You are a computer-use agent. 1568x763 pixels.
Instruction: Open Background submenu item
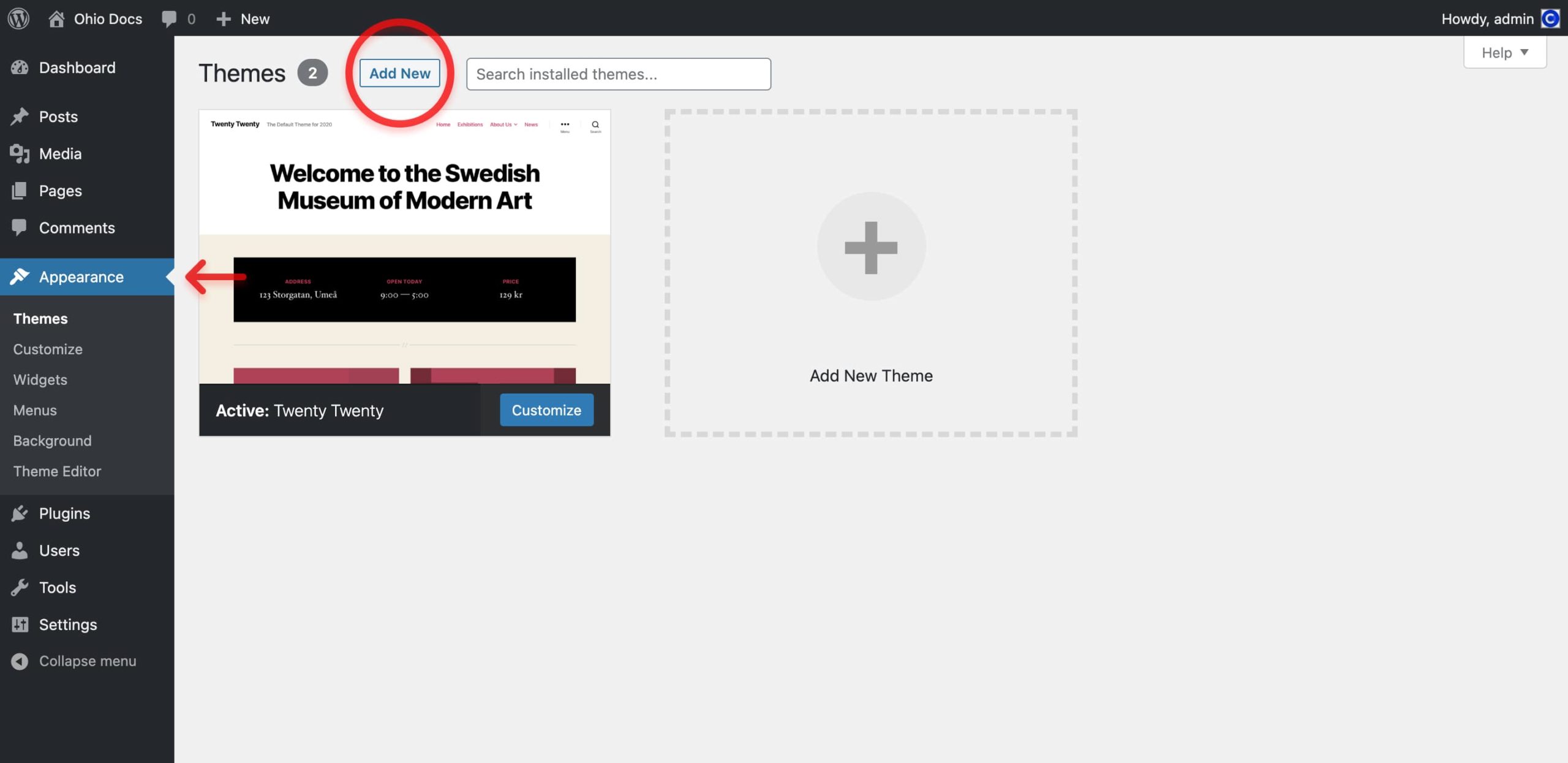click(x=52, y=441)
